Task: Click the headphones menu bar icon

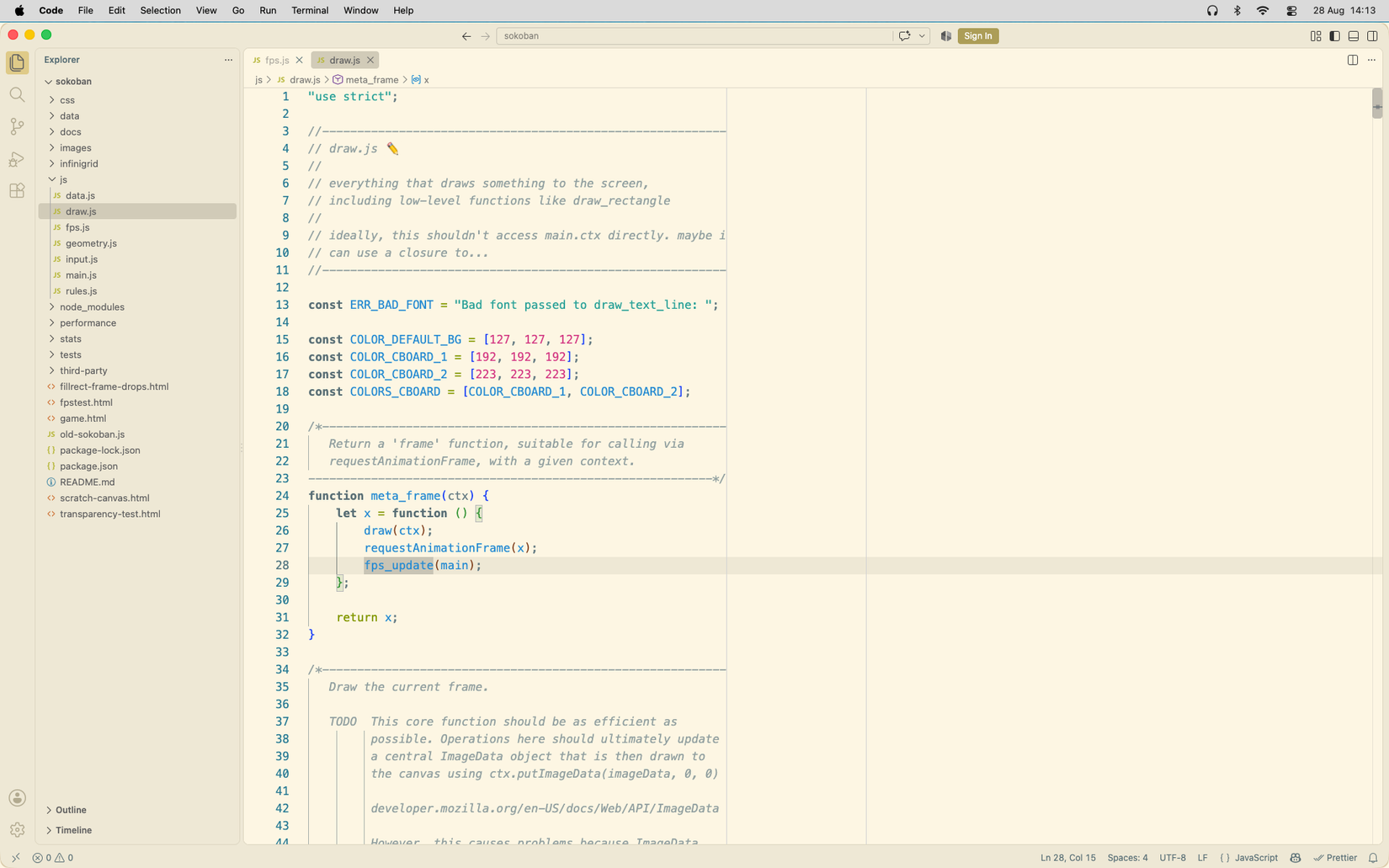Action: [x=1212, y=11]
